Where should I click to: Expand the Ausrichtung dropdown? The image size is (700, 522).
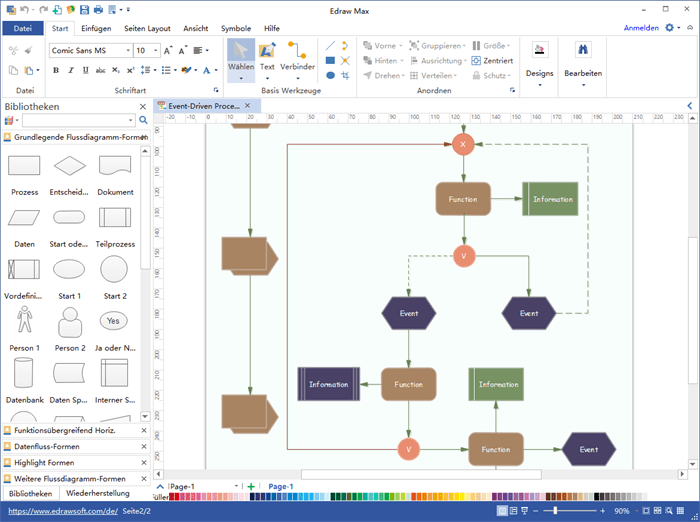coord(465,61)
